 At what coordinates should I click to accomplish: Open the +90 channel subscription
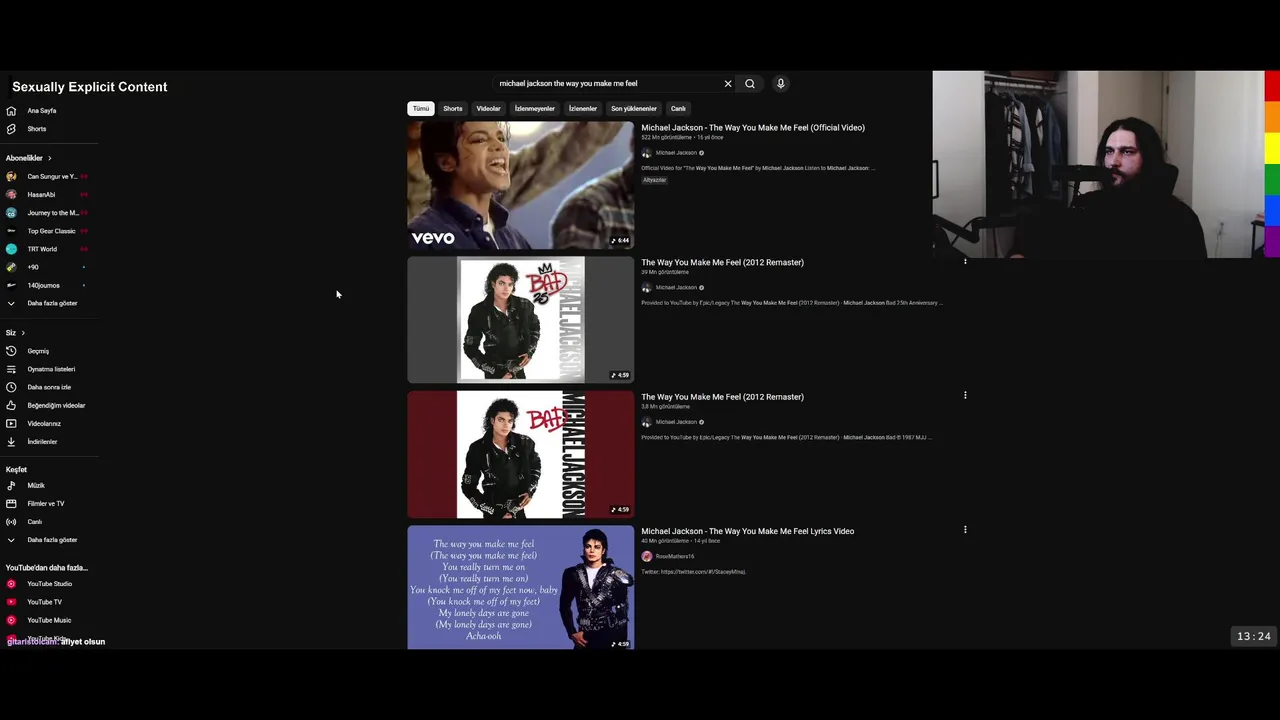(33, 267)
